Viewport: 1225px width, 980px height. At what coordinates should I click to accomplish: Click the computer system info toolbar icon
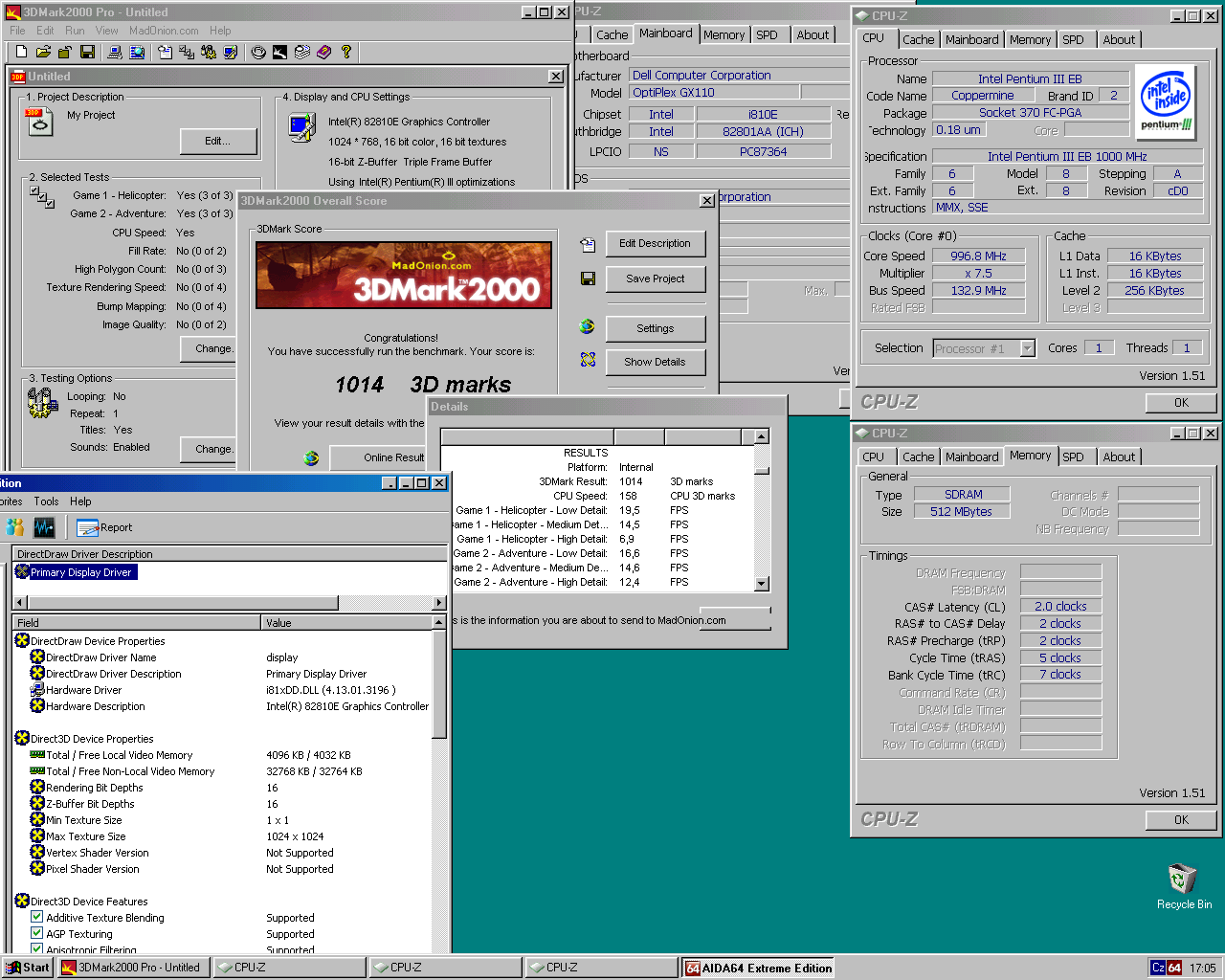pyautogui.click(x=115, y=52)
